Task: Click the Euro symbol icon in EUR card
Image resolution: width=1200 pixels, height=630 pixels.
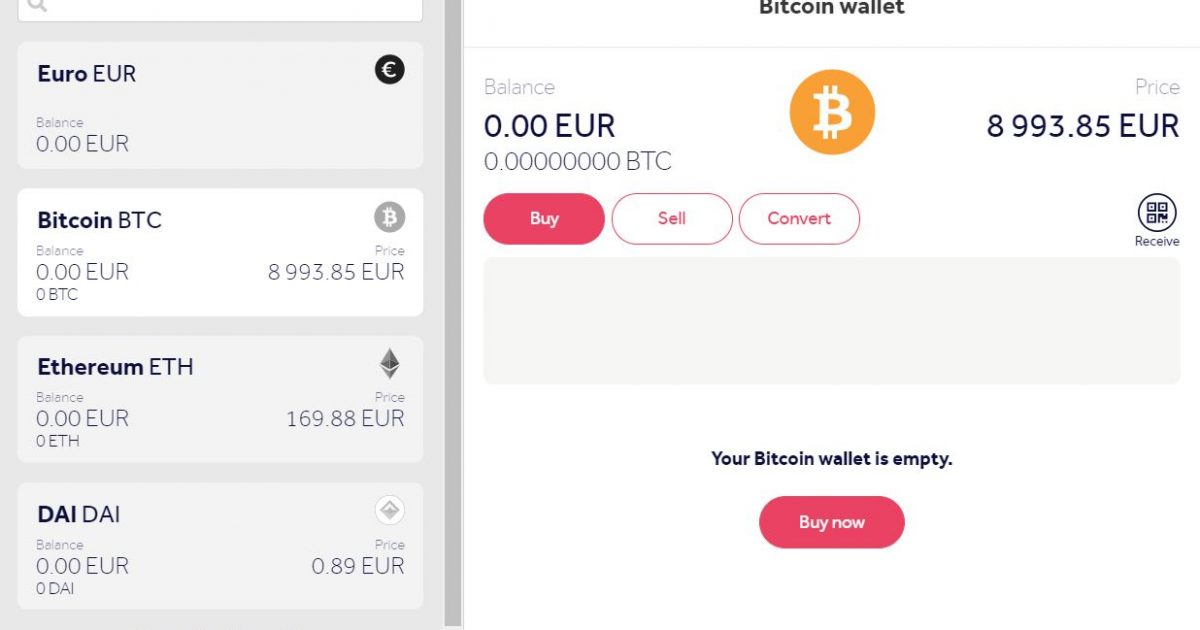Action: click(390, 70)
